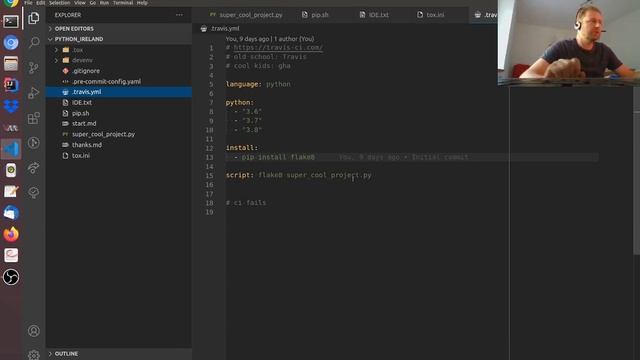
Task: Open the text editor notepad dock icon
Action: pos(11,191)
